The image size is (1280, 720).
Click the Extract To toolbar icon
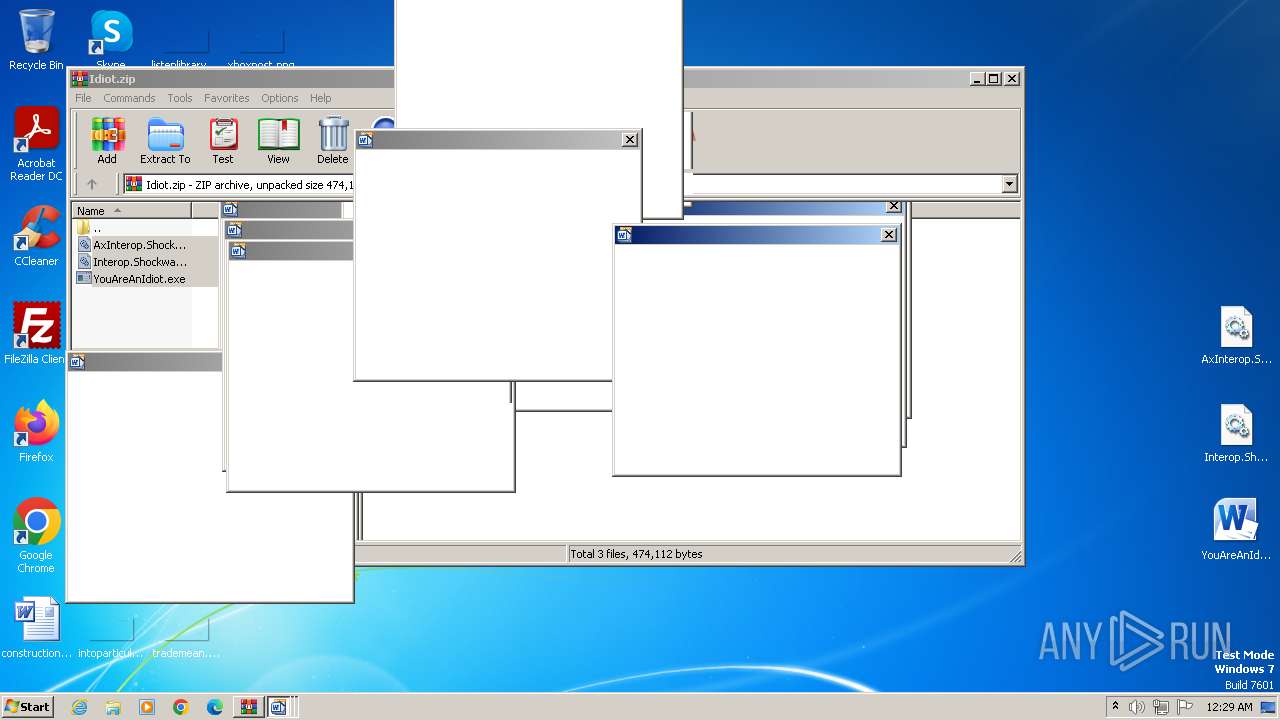[165, 141]
